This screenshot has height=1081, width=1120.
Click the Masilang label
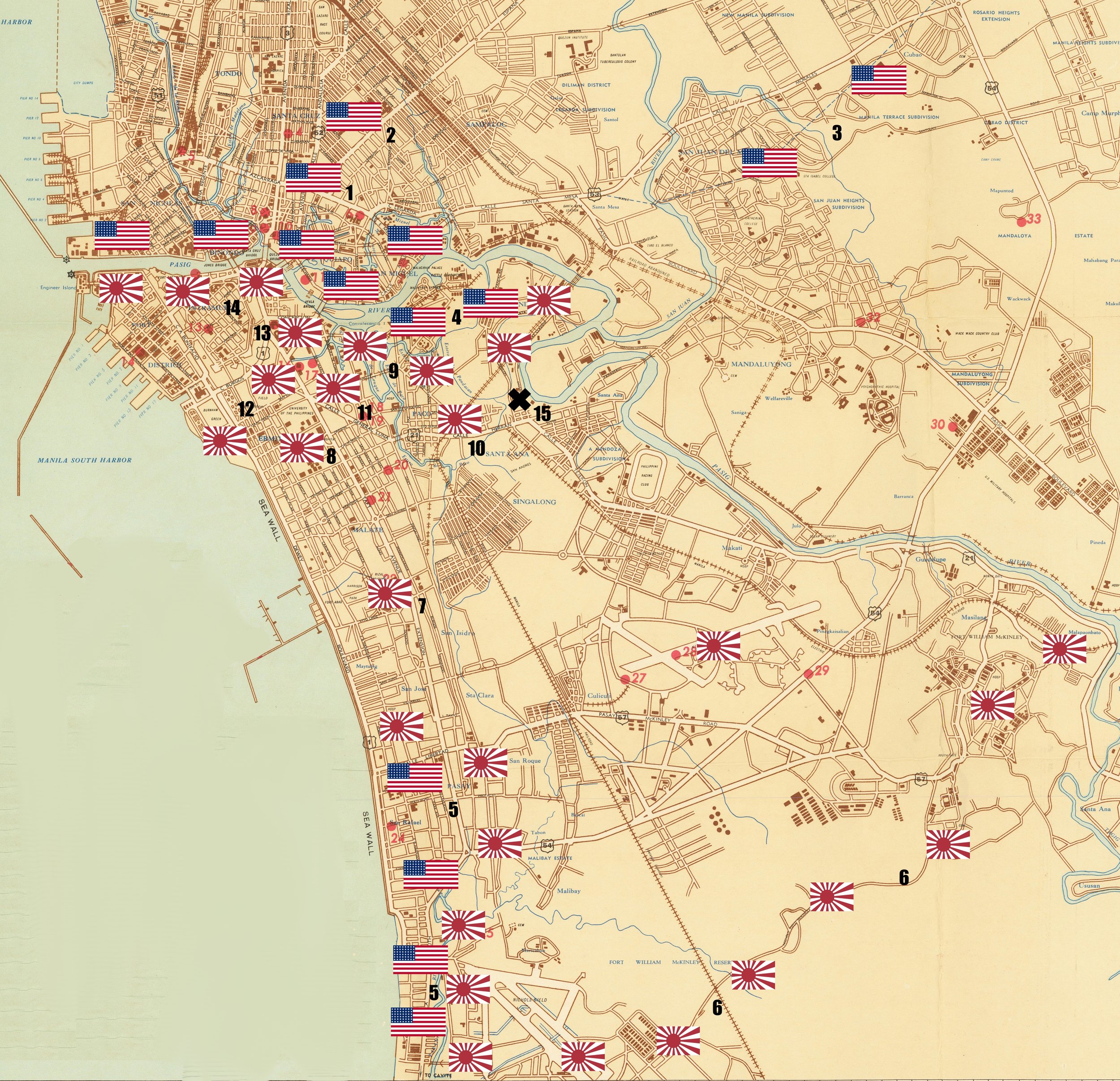[x=974, y=618]
